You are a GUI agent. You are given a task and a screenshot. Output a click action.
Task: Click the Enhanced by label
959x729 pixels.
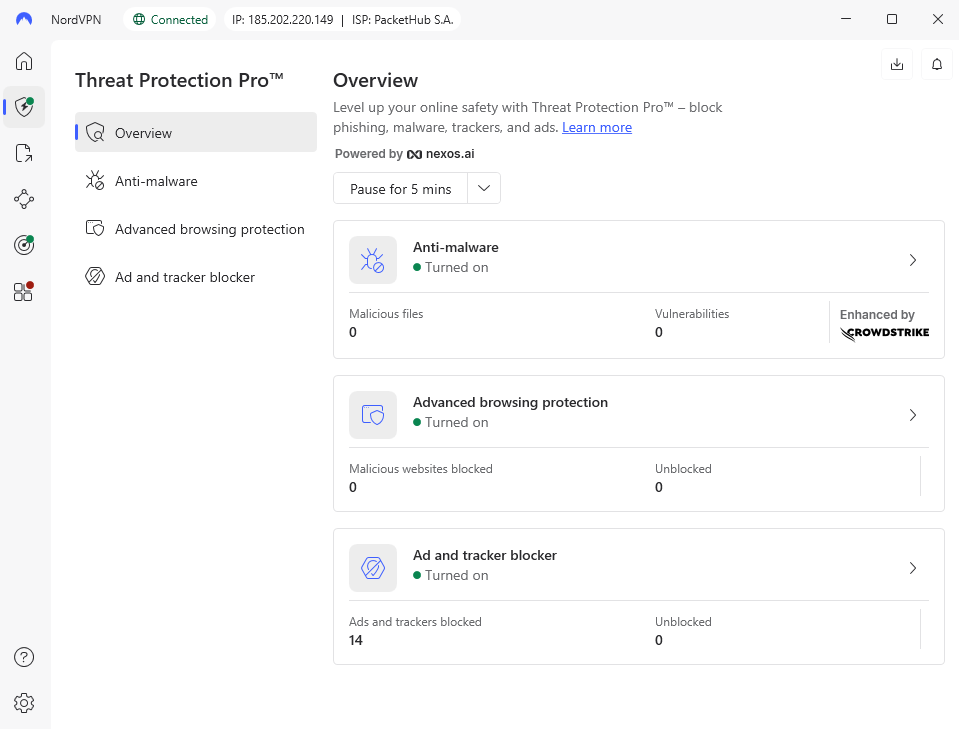(x=877, y=314)
